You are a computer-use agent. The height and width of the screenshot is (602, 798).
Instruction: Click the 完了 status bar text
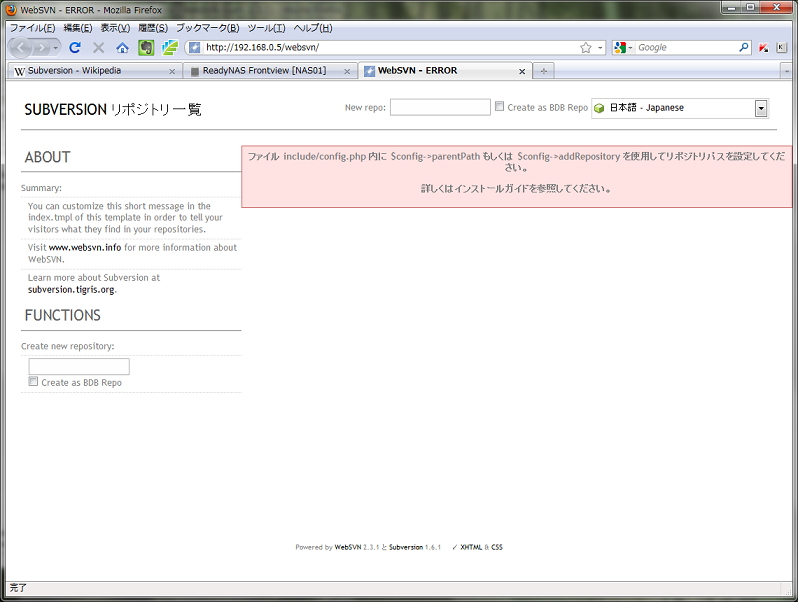(18, 588)
